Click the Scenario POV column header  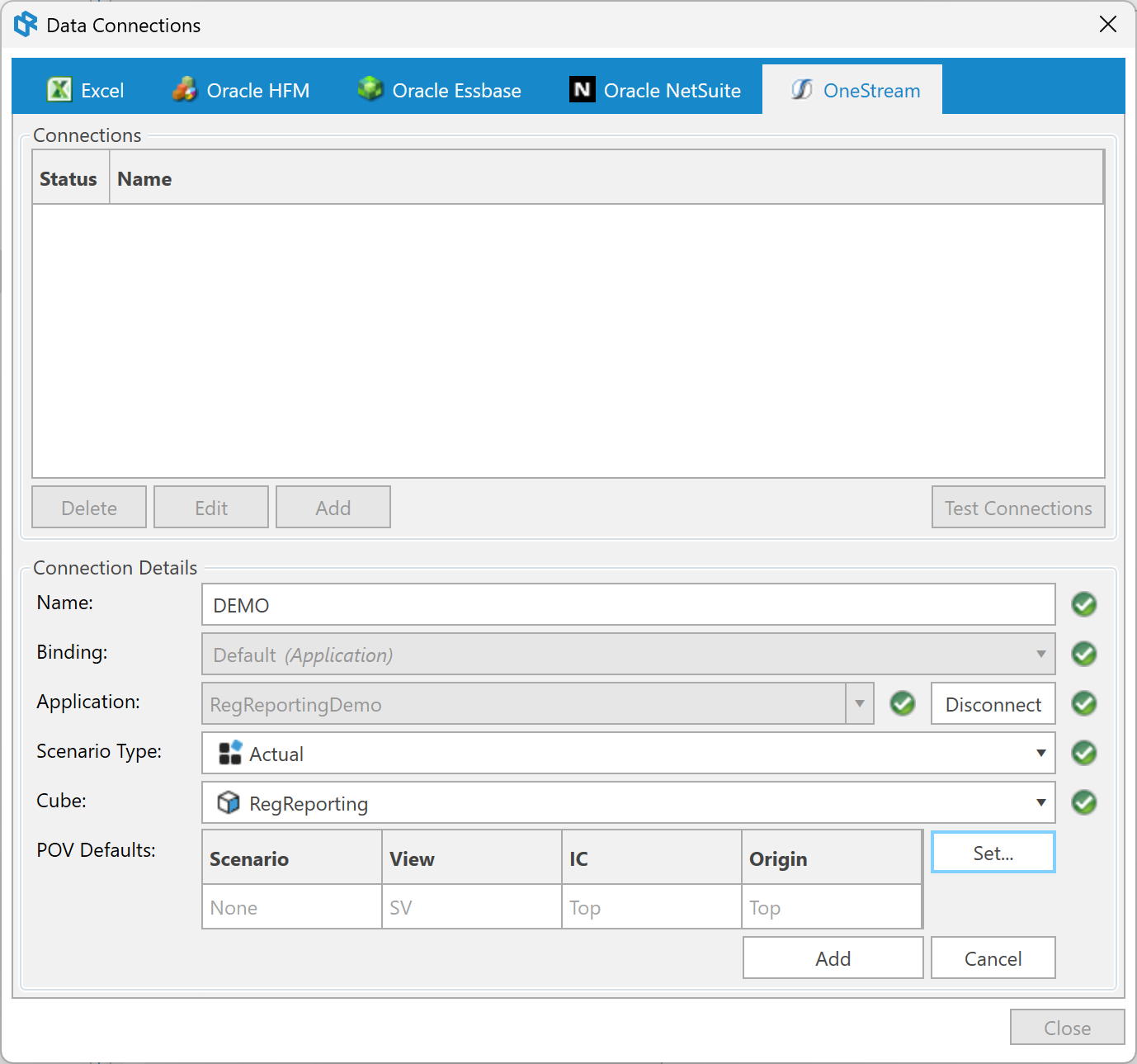(x=292, y=858)
